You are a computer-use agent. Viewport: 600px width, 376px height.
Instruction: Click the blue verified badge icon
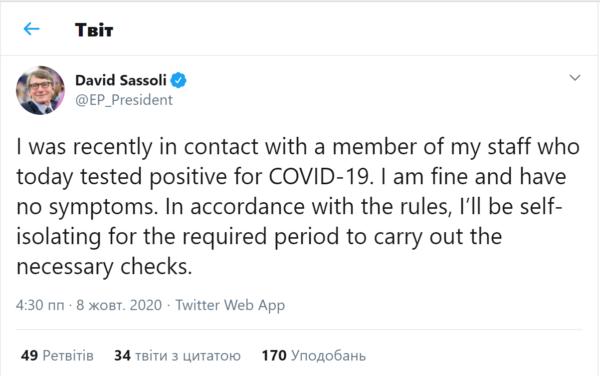coord(178,80)
